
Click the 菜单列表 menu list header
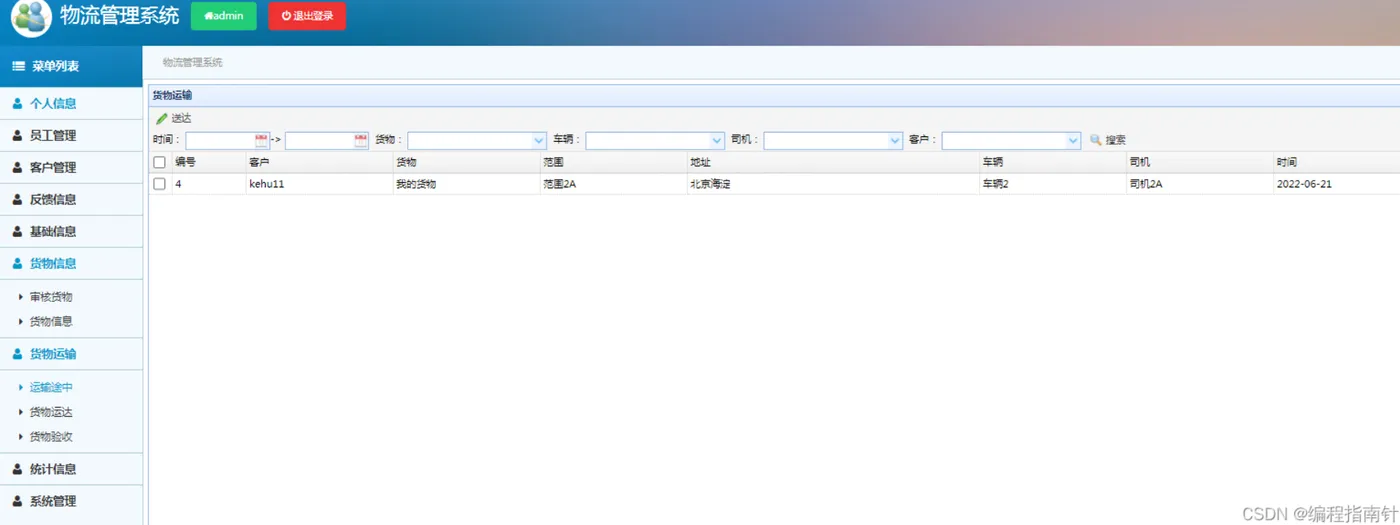click(71, 66)
